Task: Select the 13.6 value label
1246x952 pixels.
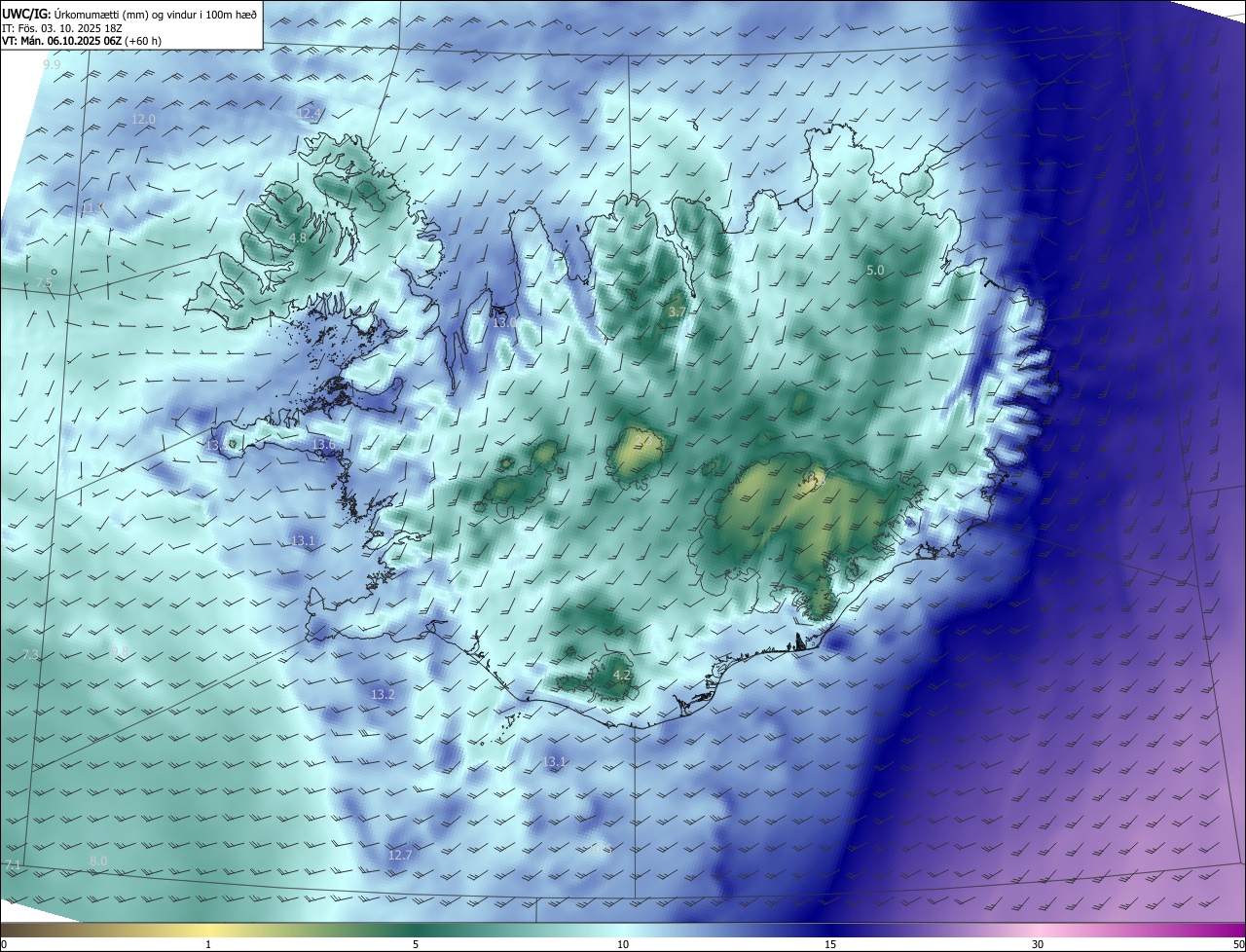Action: click(323, 445)
